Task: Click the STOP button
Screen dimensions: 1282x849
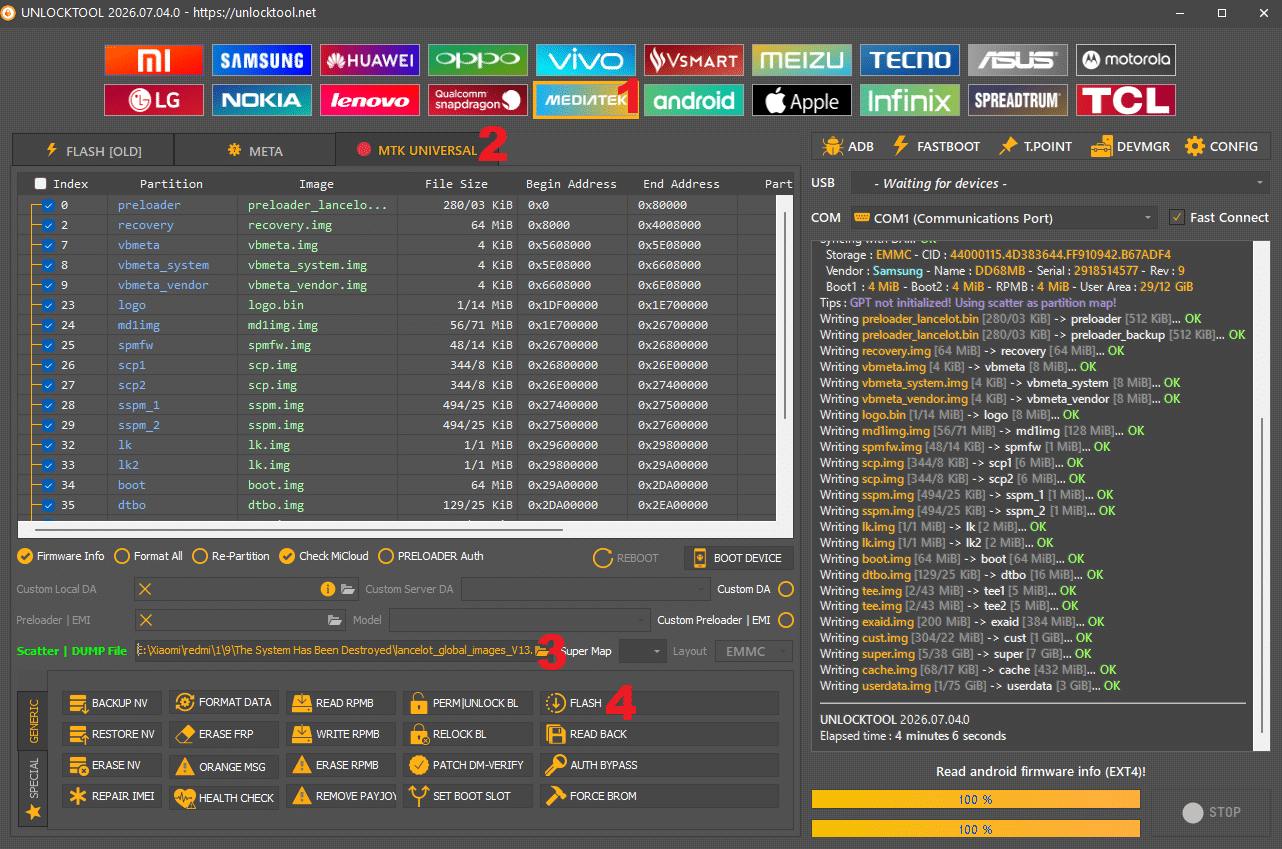Action: (x=1210, y=812)
